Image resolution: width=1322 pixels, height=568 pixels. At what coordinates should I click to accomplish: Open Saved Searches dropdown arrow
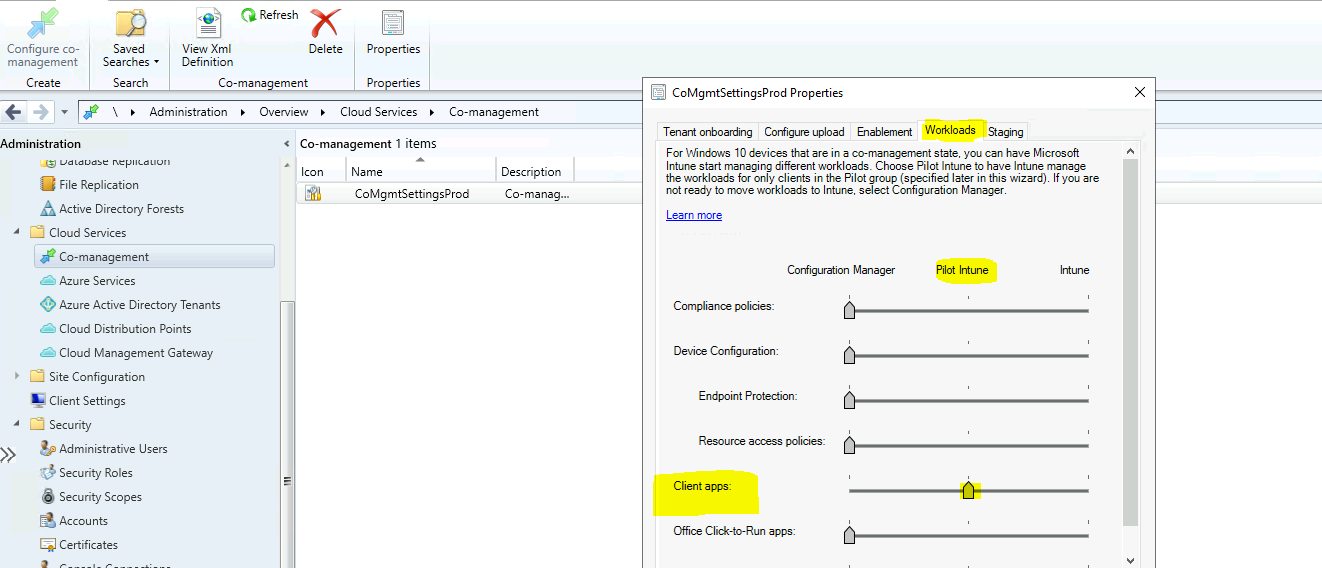156,63
